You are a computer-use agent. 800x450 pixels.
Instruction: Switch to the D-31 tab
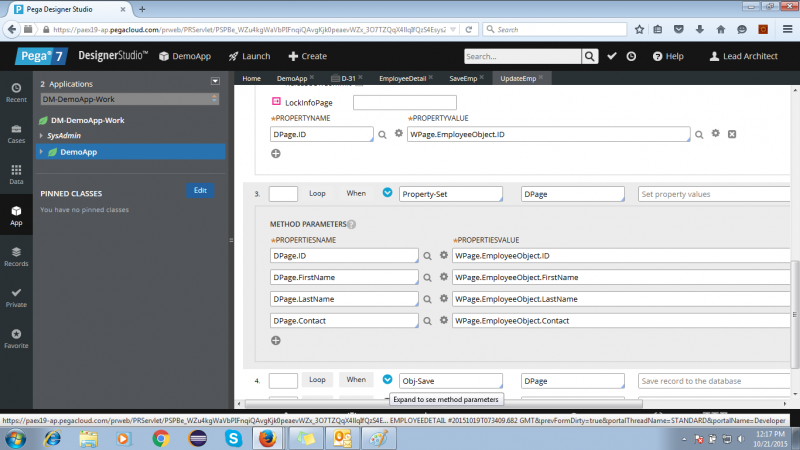[x=348, y=79]
